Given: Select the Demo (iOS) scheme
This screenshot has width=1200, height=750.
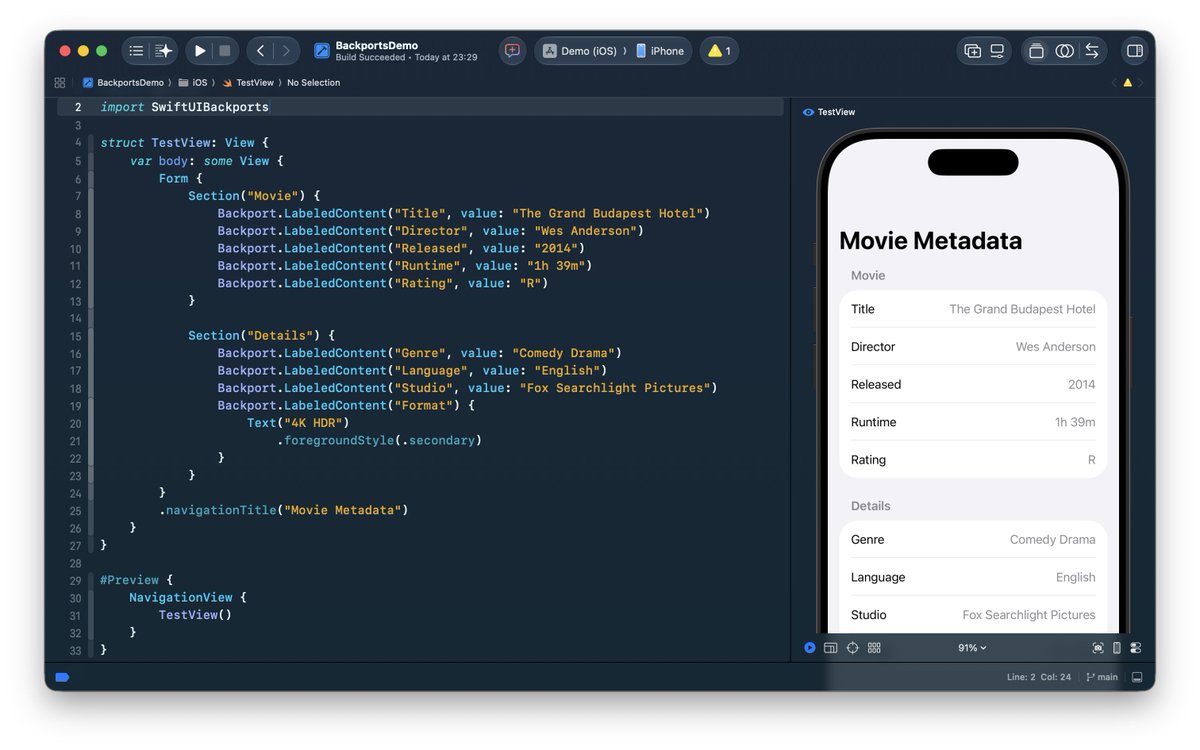Looking at the screenshot, I should pyautogui.click(x=581, y=51).
